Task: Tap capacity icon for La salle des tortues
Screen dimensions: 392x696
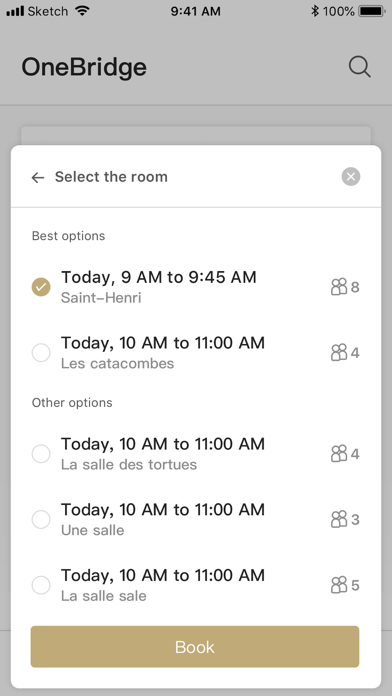Action: [339, 454]
